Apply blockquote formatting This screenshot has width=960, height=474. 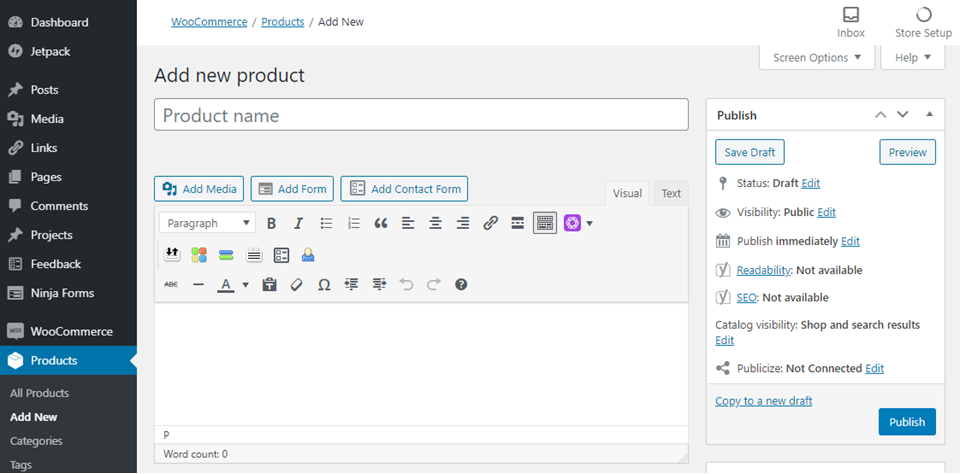[381, 224]
